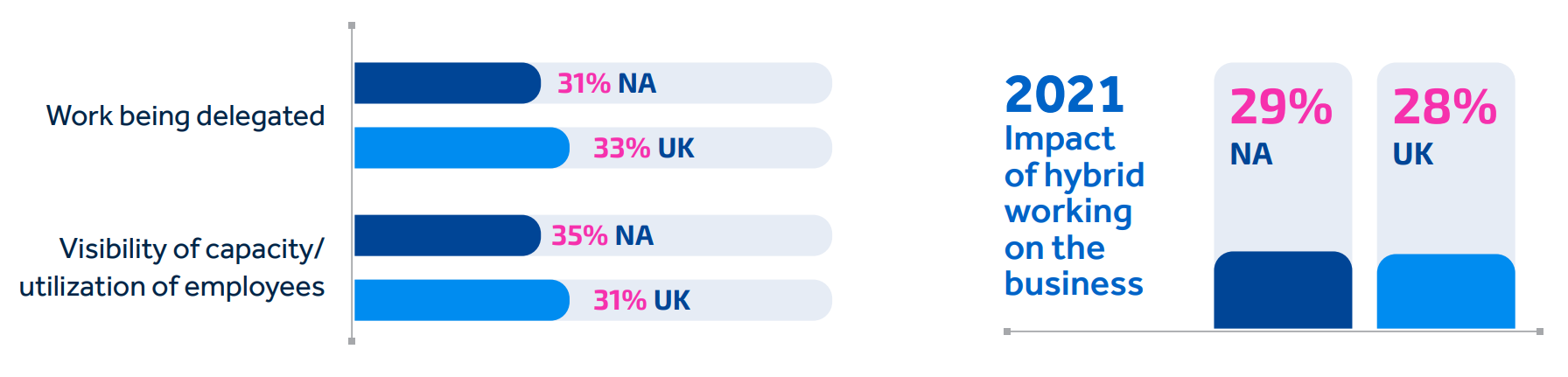Click the 2021 heading

pos(1064,94)
